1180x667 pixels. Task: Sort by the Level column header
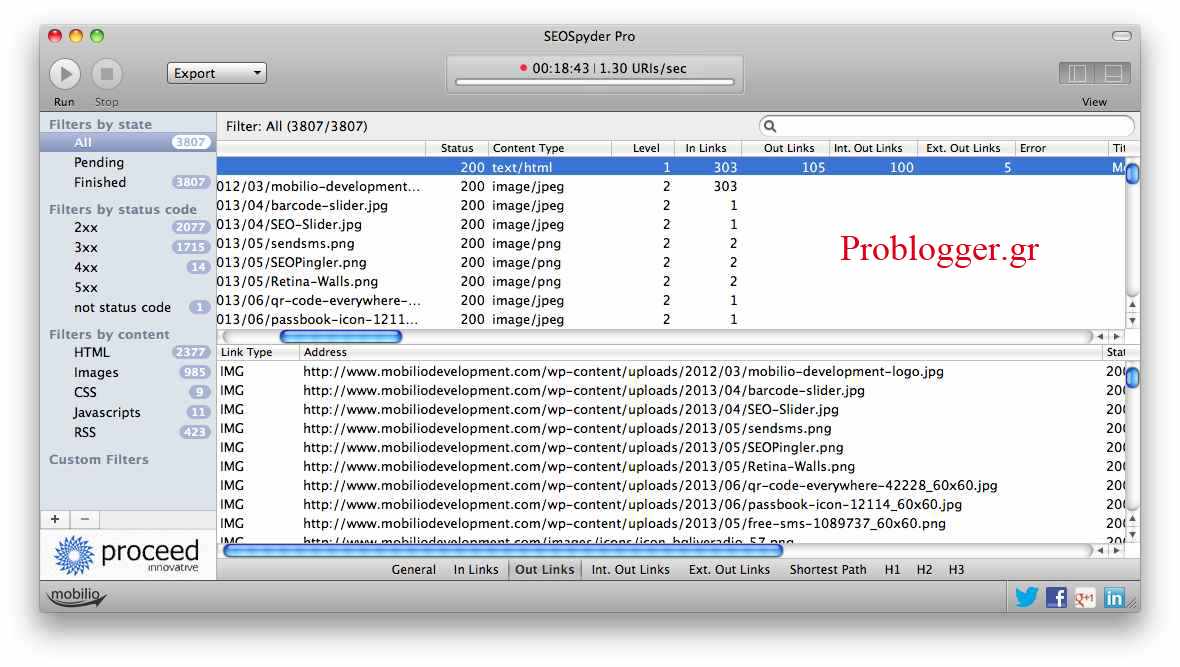pyautogui.click(x=643, y=148)
